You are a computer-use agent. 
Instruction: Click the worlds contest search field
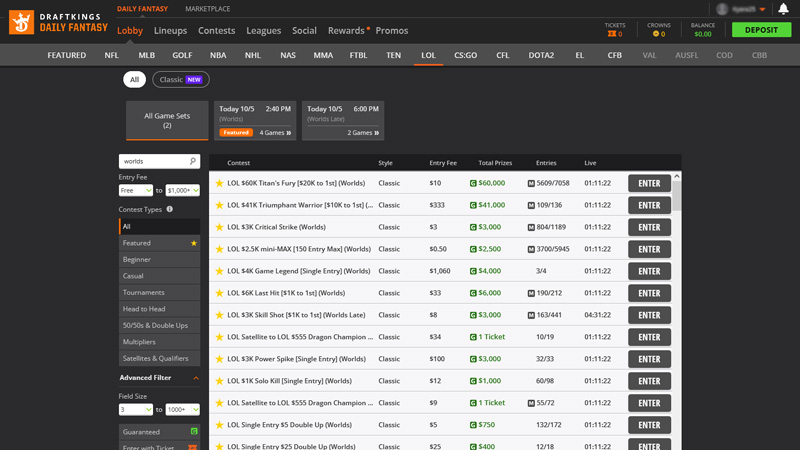(x=152, y=161)
